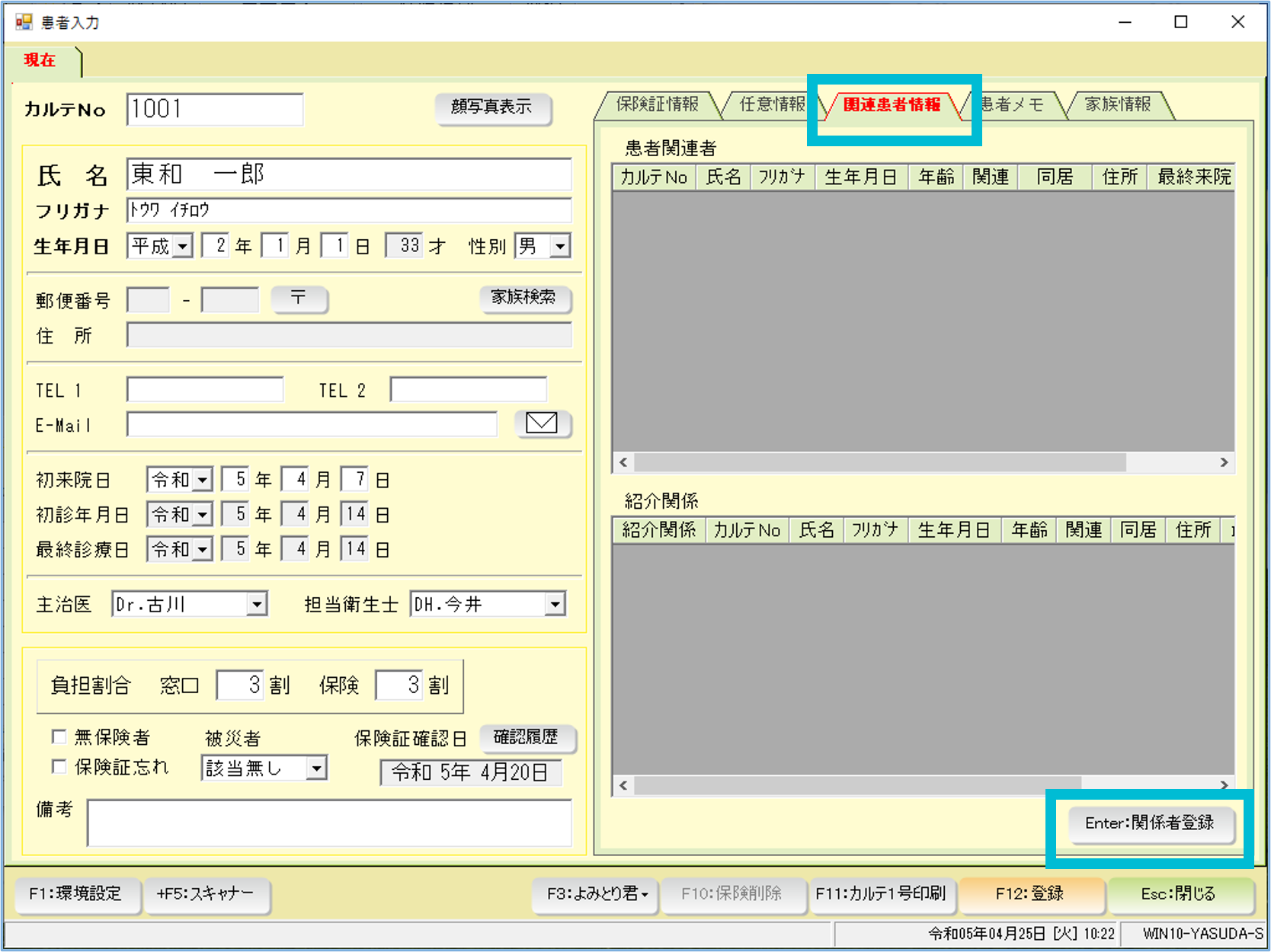Open the 担当衛生士 hygienist dropdown
The width and height of the screenshot is (1271, 952).
pos(555,605)
